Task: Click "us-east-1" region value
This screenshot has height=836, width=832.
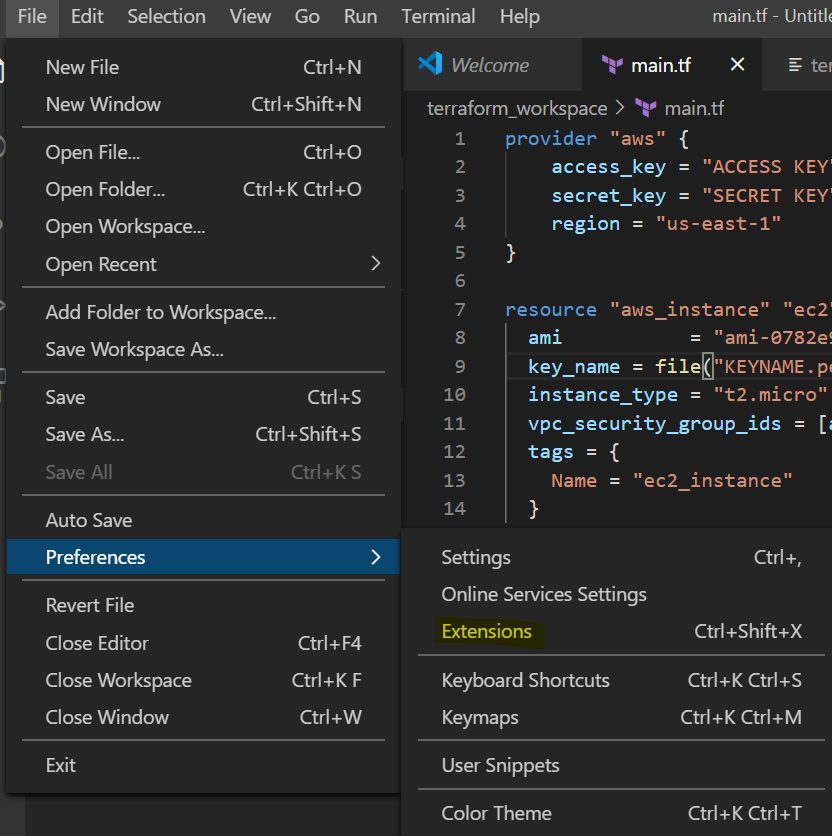Action: (718, 224)
